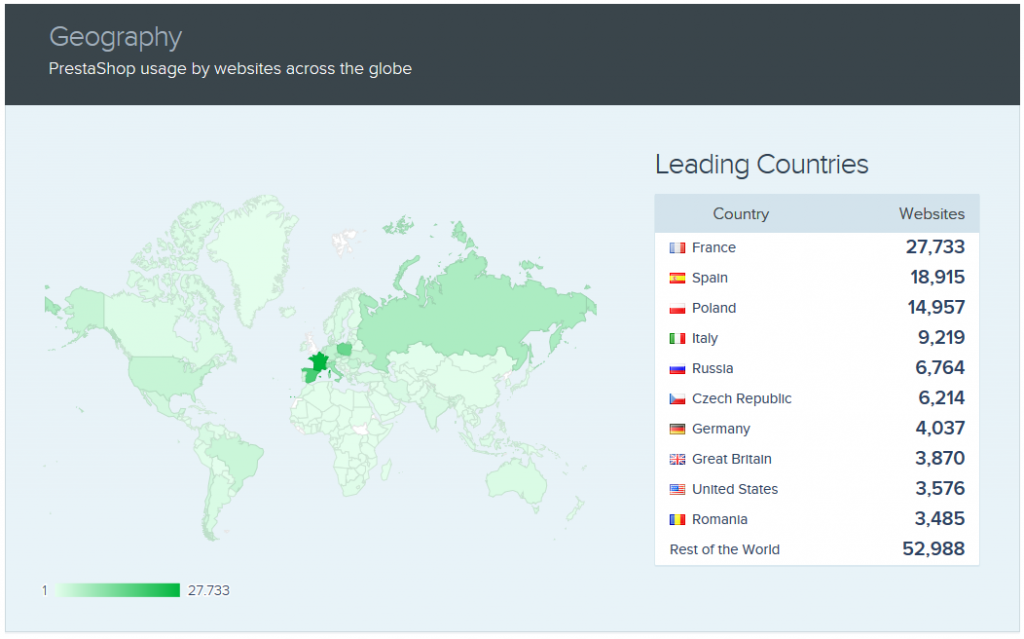Click the Germany flag icon
1024x639 pixels.
(677, 429)
